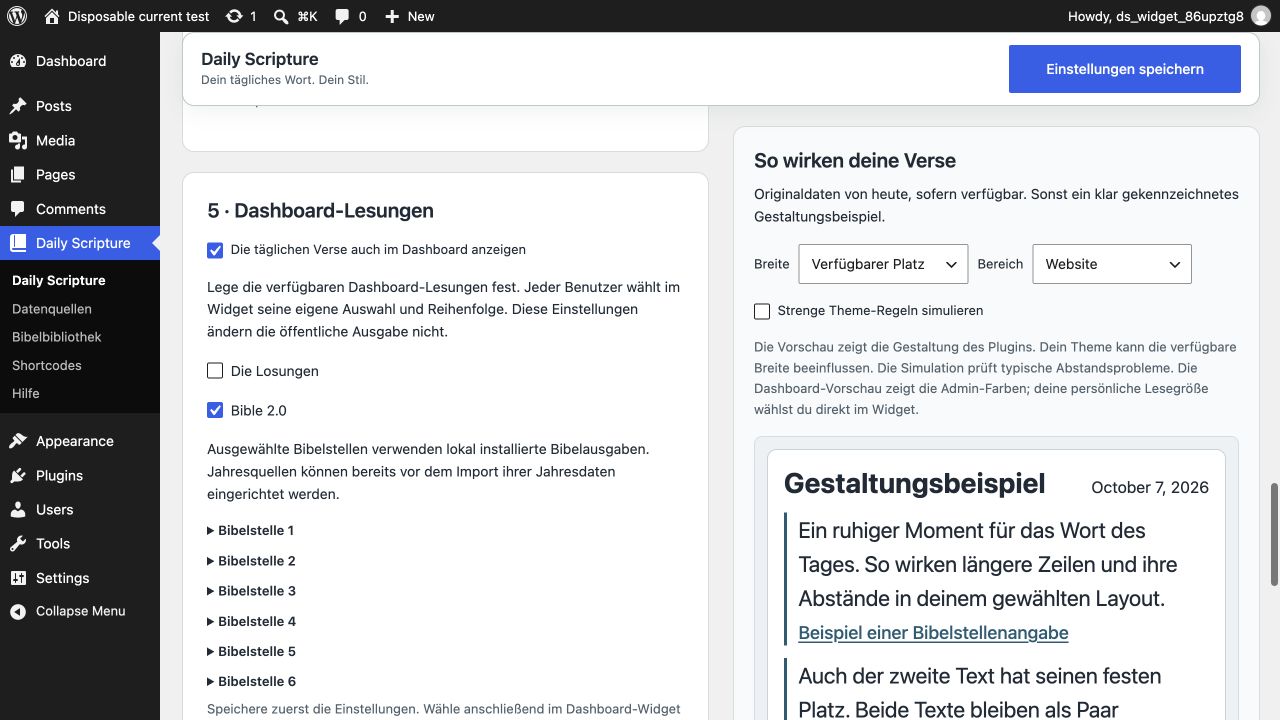Enable Strenge Theme-Regeln simulieren checkbox
Screen dimensions: 1280x720
762,311
